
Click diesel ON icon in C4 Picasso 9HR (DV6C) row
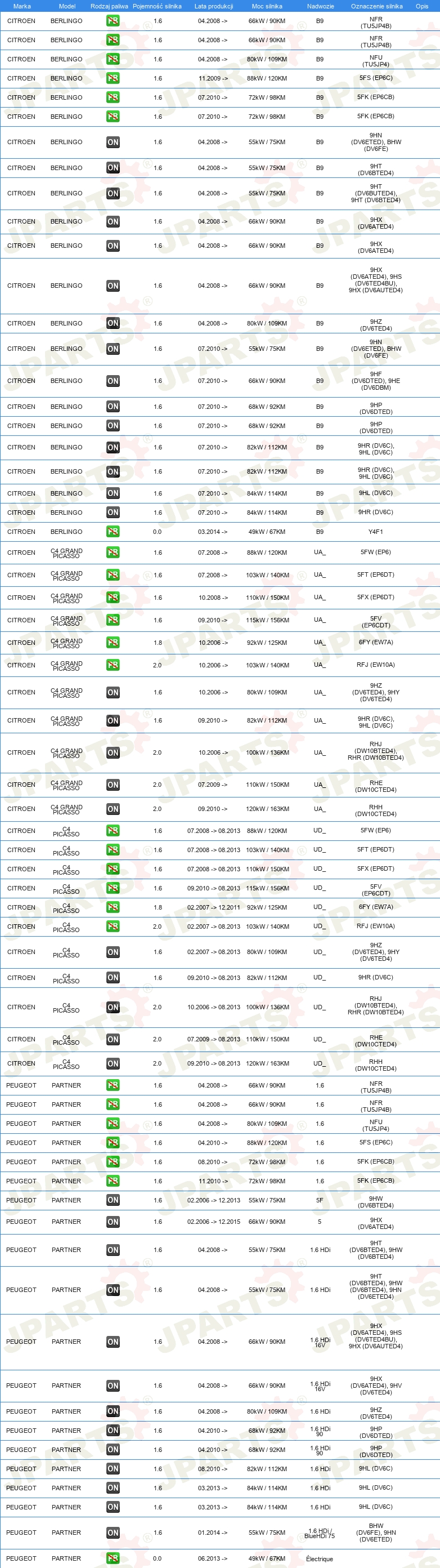point(113,978)
